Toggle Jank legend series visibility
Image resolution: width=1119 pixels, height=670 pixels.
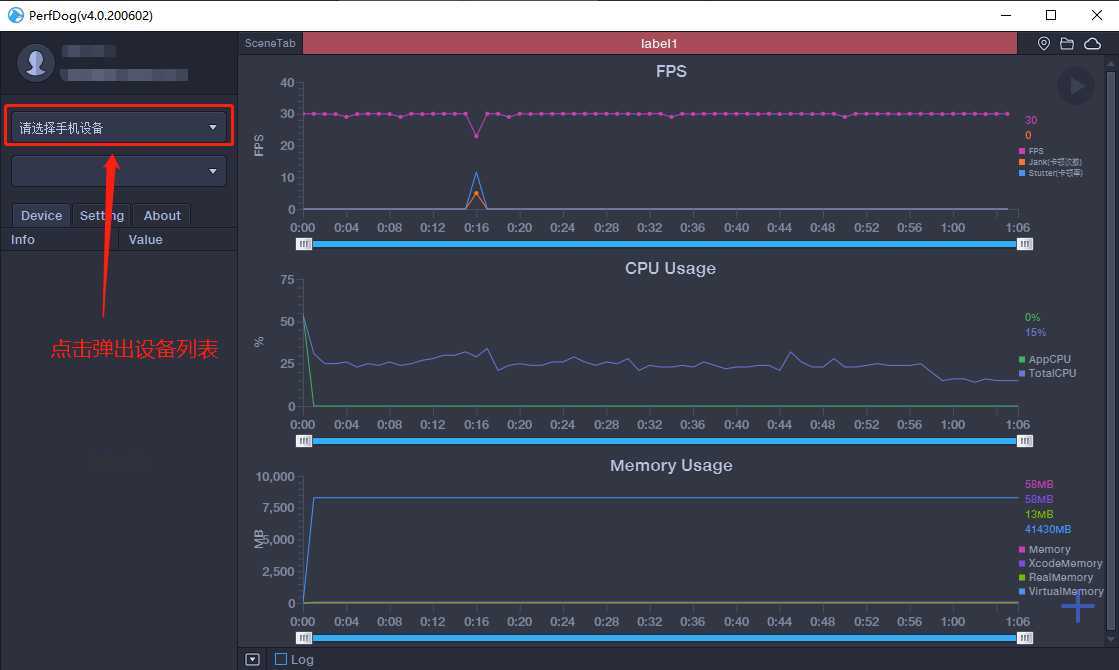pyautogui.click(x=1050, y=162)
